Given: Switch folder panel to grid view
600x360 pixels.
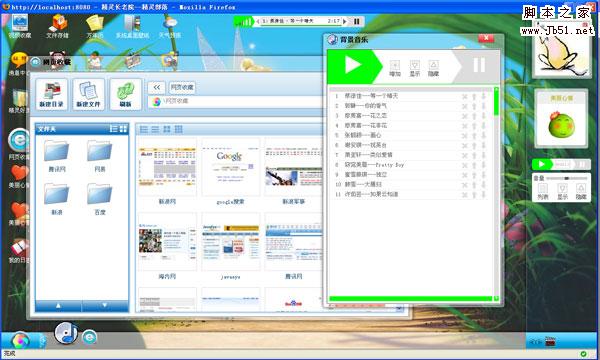Looking at the screenshot, I should (x=123, y=129).
